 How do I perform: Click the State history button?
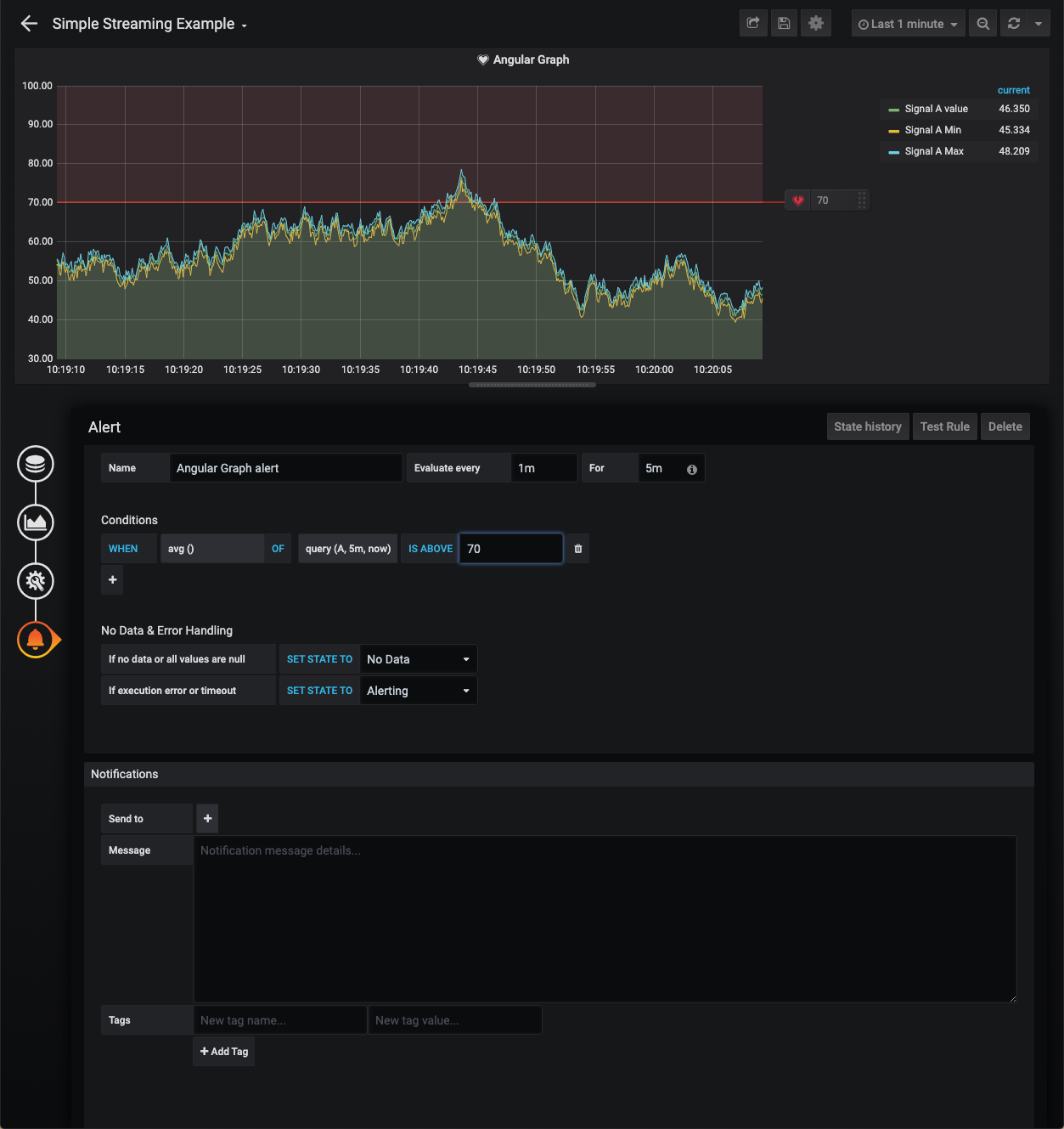867,426
